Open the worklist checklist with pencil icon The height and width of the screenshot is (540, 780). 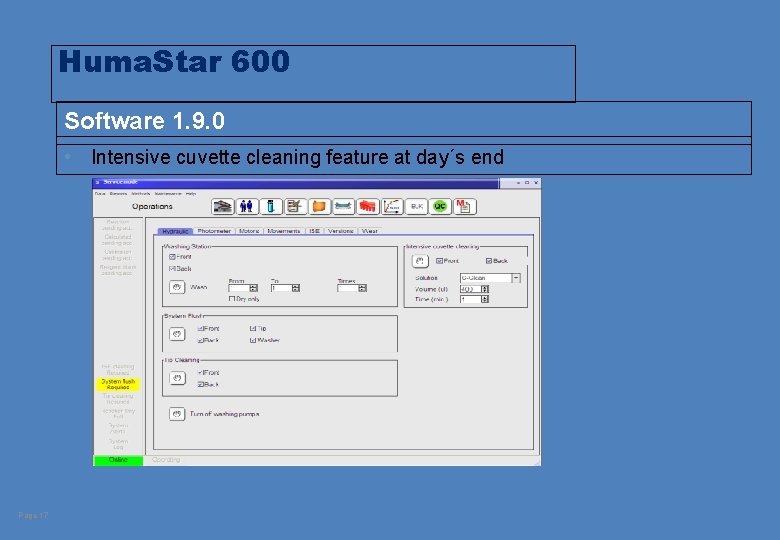[x=295, y=206]
